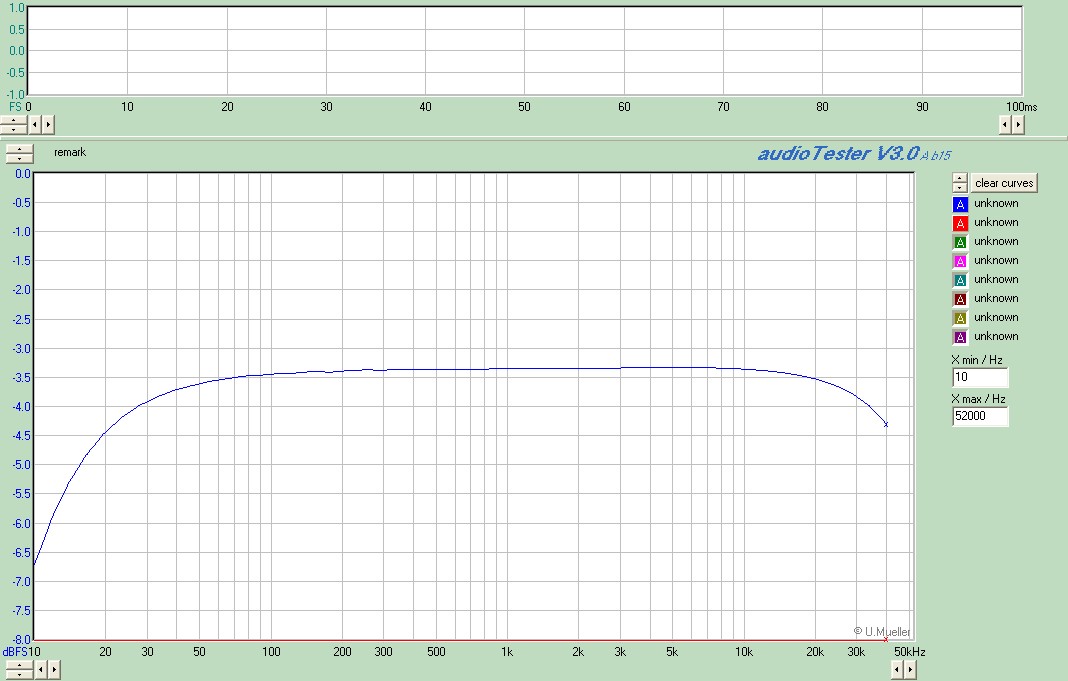The height and width of the screenshot is (681, 1068).
Task: Click the remark label
Action: coord(70,153)
